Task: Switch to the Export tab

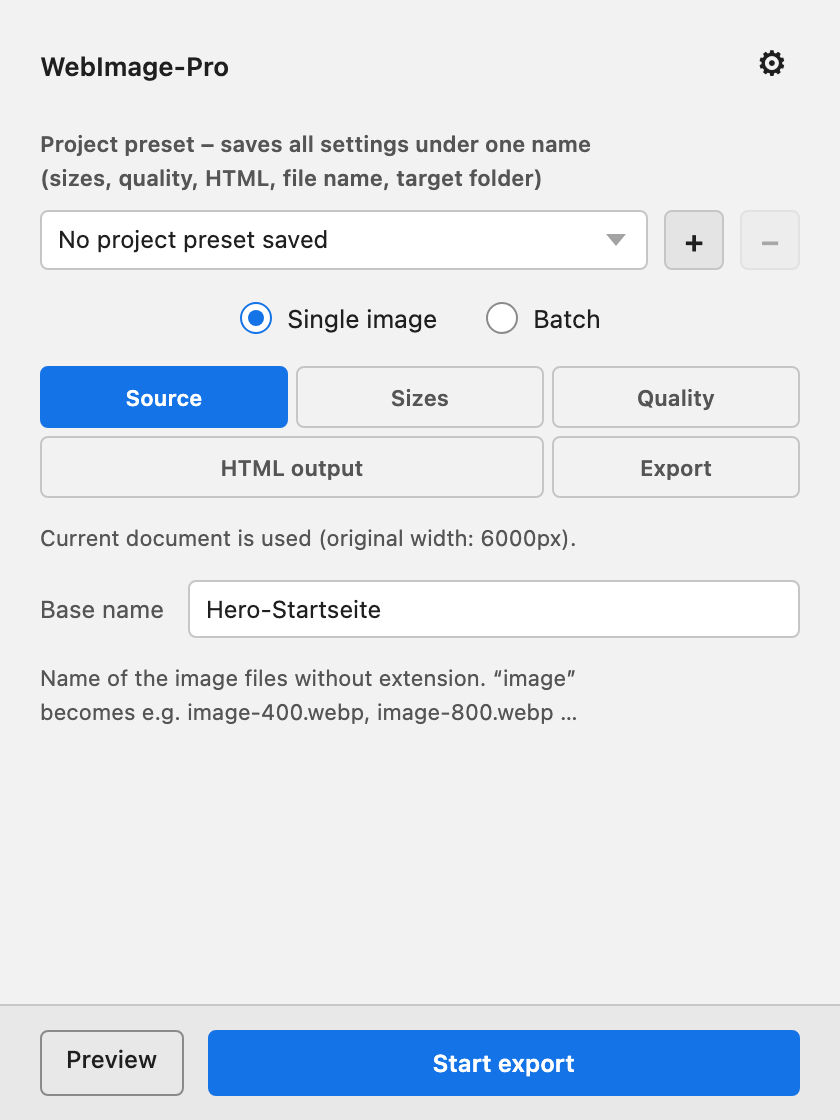Action: 676,467
